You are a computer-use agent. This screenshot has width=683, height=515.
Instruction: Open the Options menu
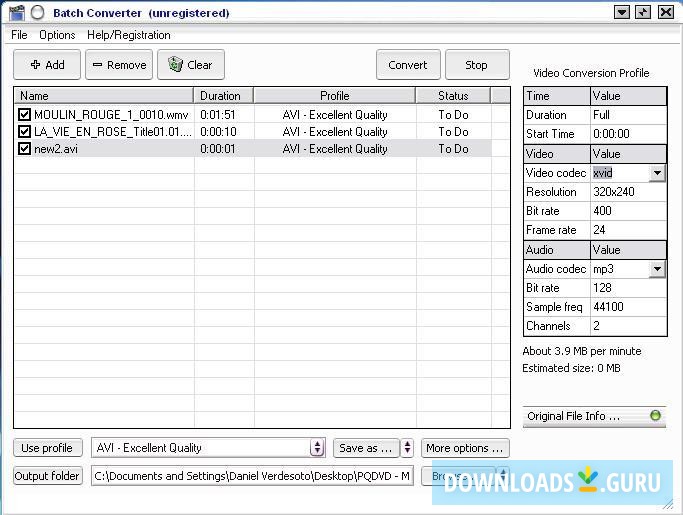57,35
